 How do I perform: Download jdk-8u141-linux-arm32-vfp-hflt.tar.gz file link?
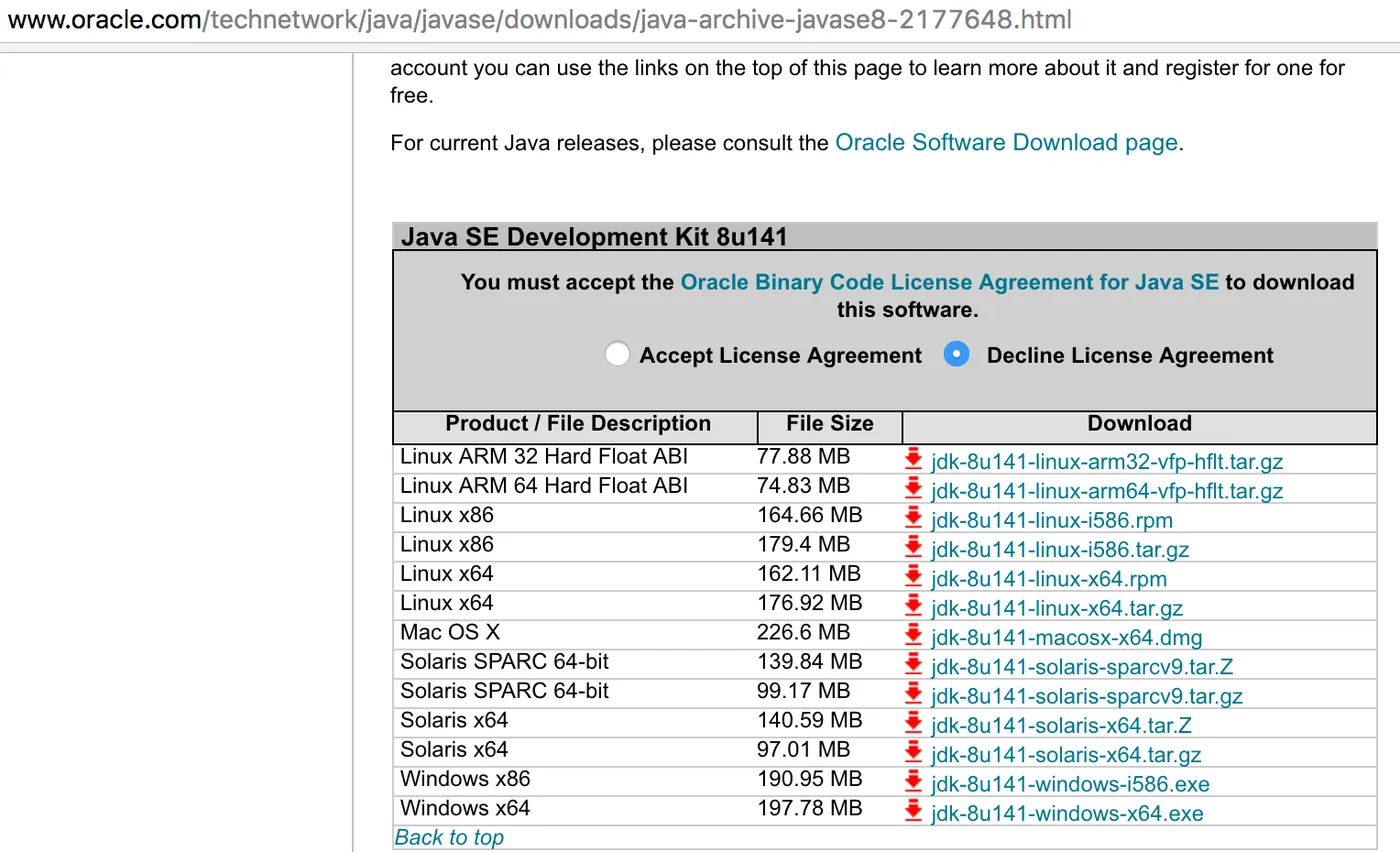[1107, 462]
